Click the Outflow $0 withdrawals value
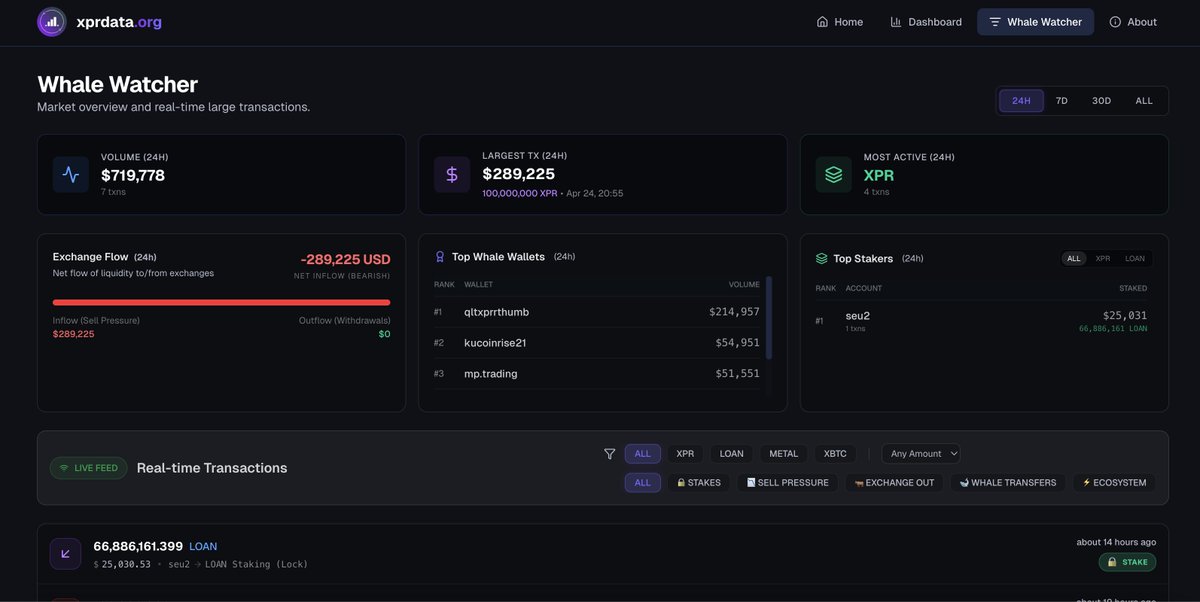Screen dimensions: 1200x602 coord(384,334)
